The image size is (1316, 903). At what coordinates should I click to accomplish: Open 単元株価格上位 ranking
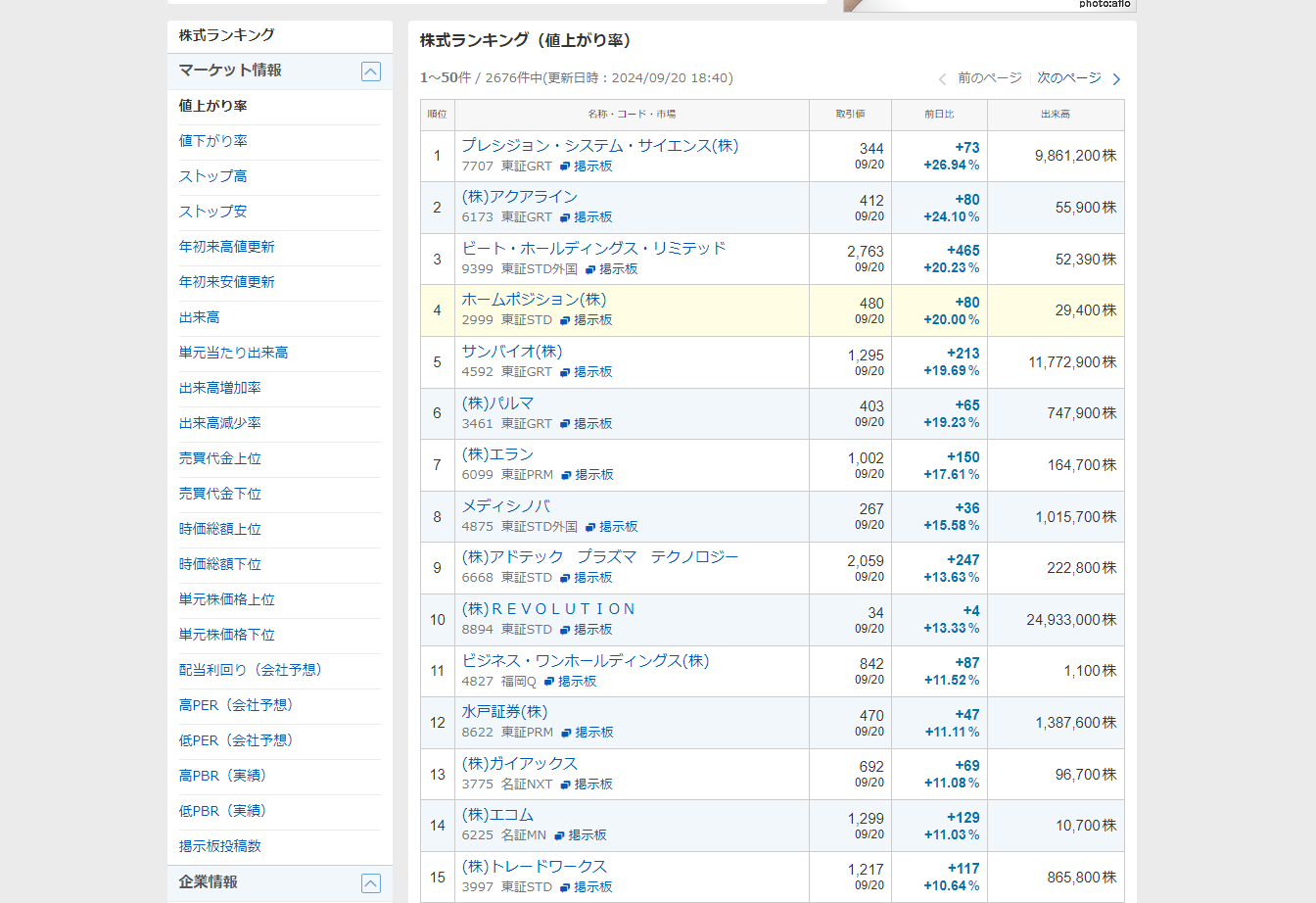226,599
